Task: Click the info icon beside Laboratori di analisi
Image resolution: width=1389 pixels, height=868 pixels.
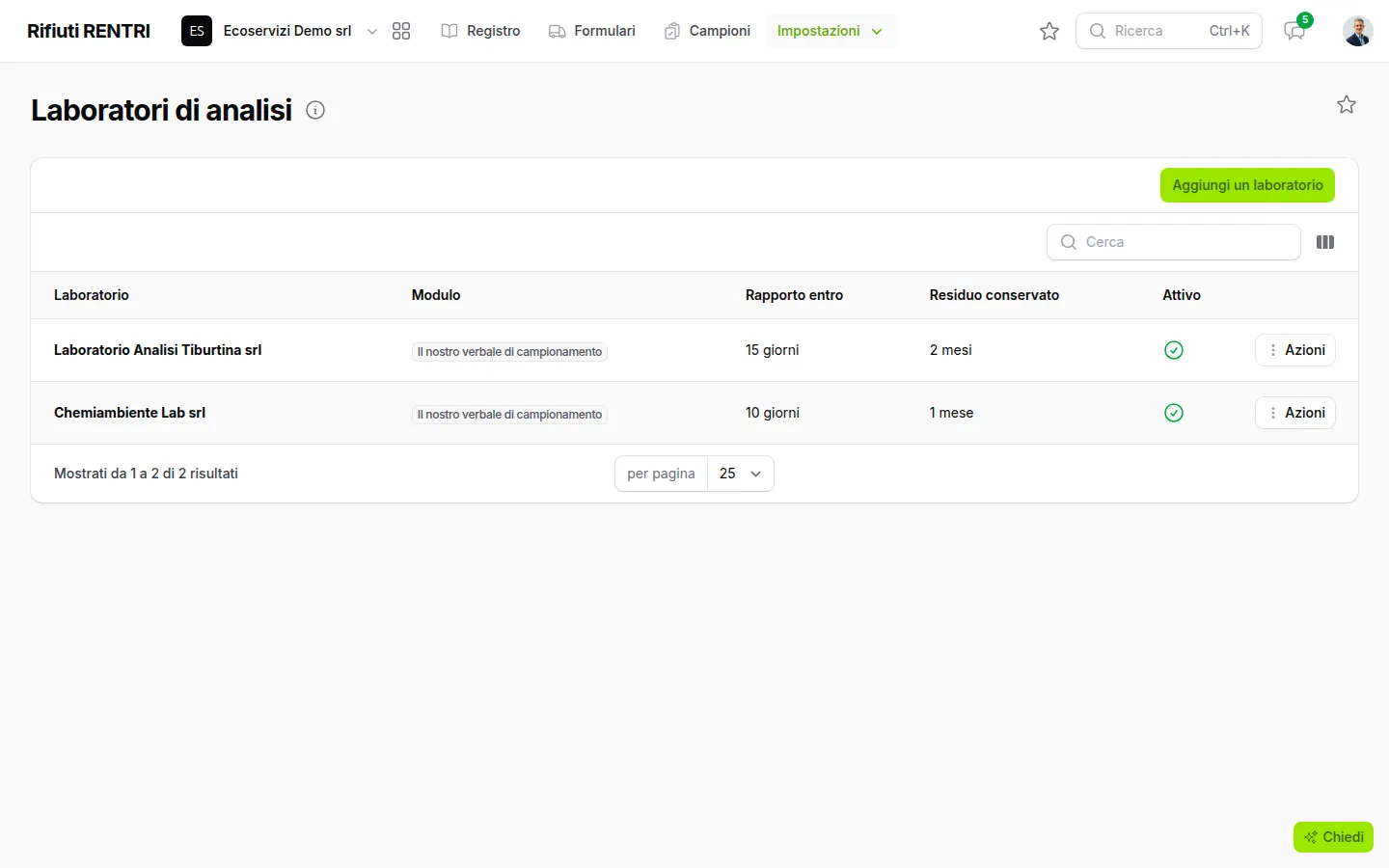Action: (315, 110)
